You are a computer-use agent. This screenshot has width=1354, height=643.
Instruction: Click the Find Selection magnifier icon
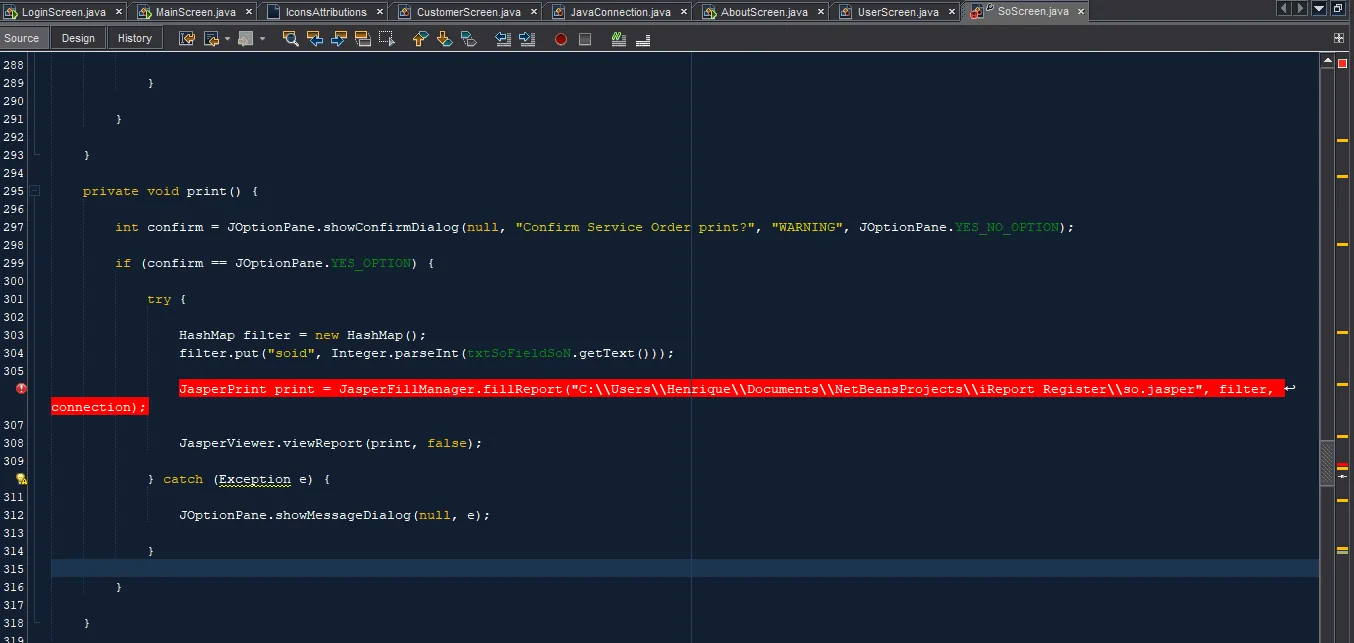tap(290, 39)
